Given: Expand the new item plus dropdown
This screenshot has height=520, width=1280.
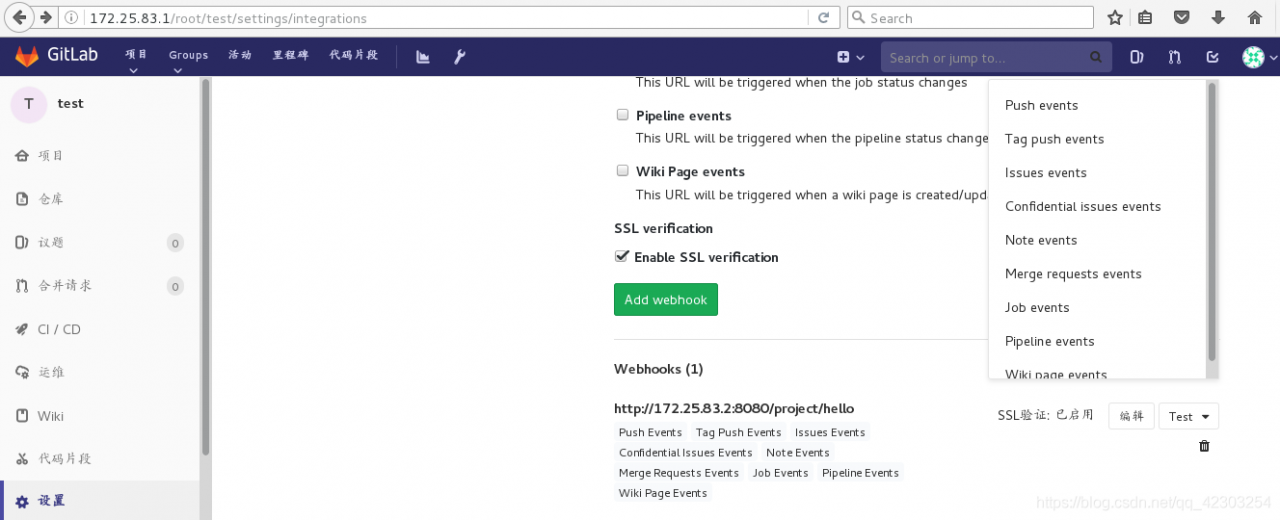Looking at the screenshot, I should pos(849,57).
